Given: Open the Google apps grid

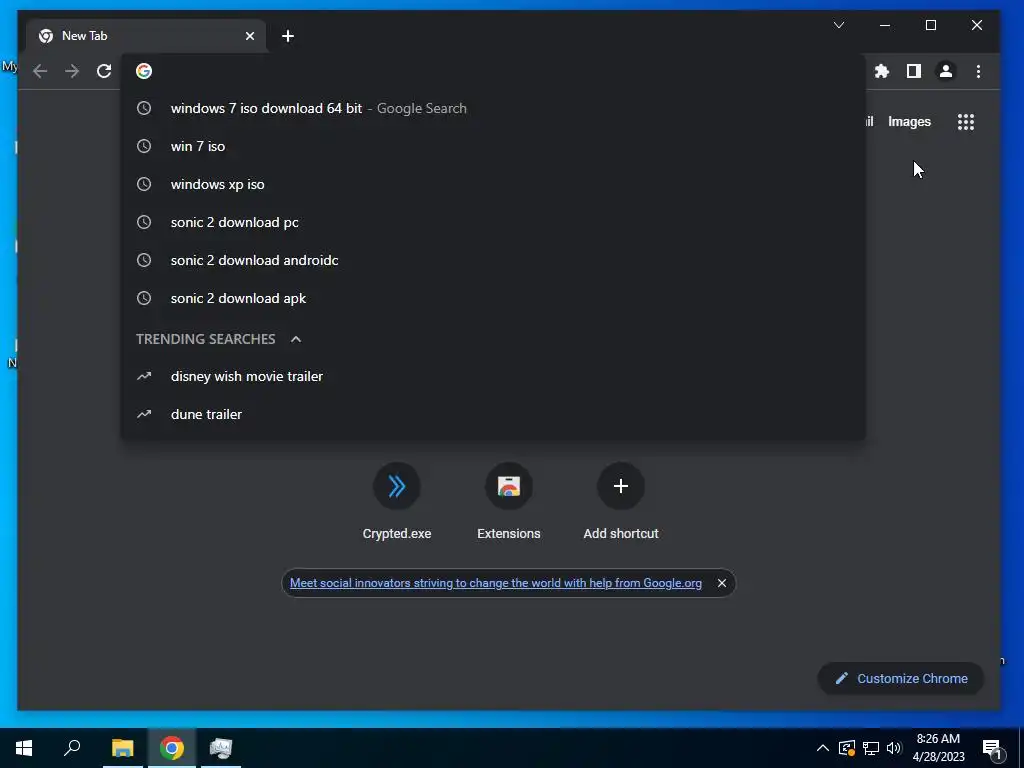Looking at the screenshot, I should 965,122.
